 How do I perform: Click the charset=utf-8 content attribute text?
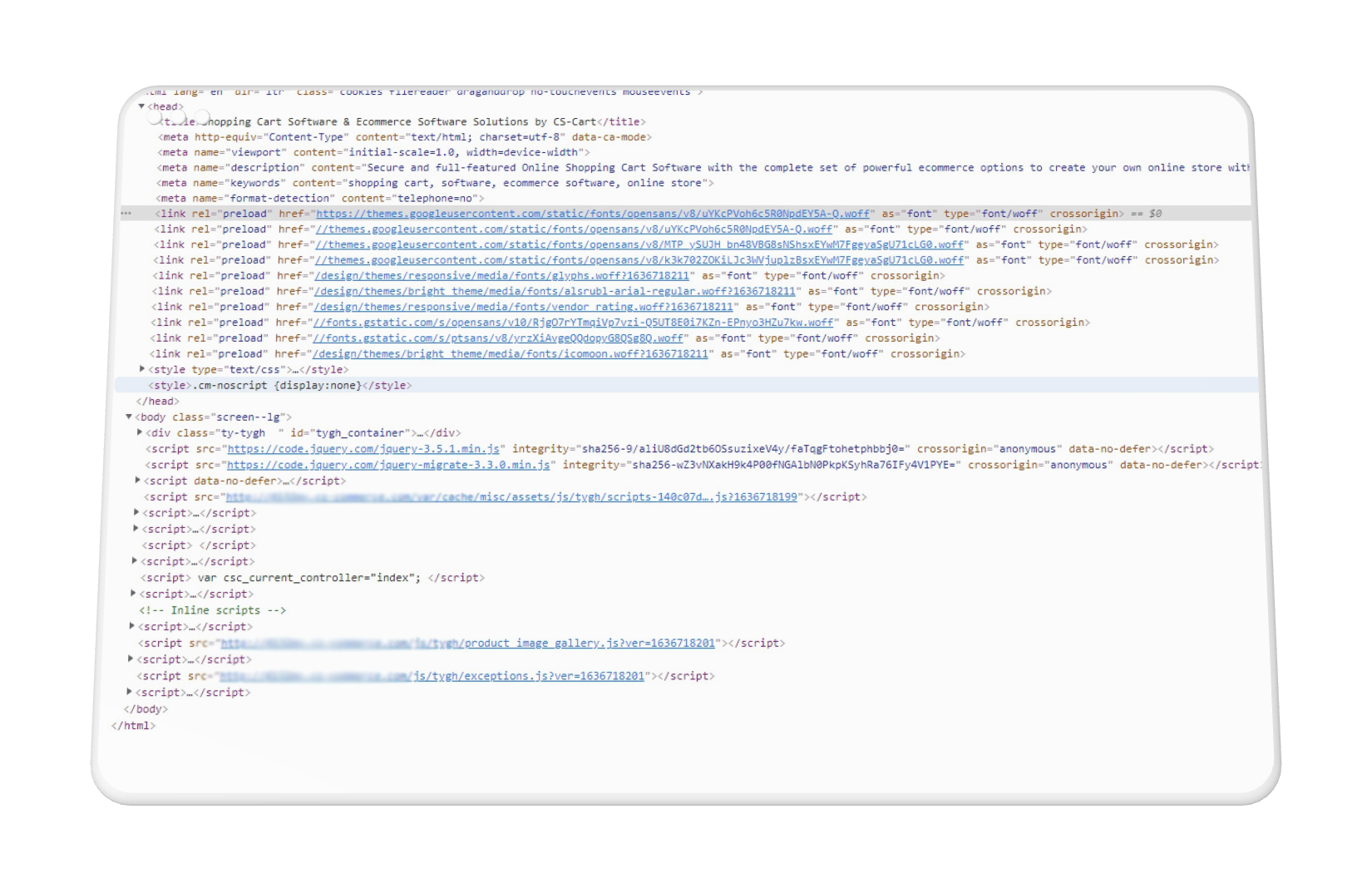[x=521, y=137]
